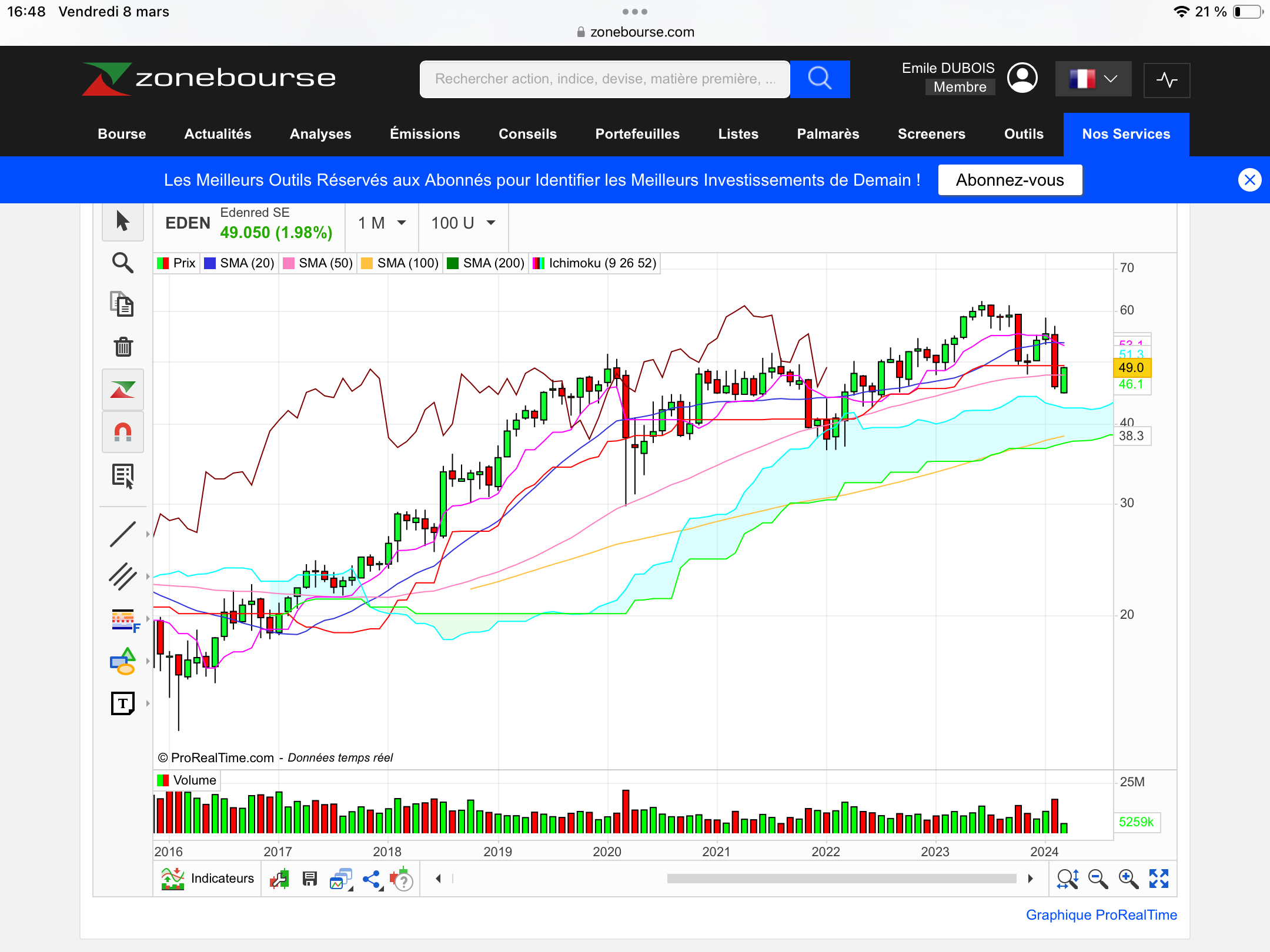
Task: Click the chart horizontal scrollbar
Action: point(841,879)
